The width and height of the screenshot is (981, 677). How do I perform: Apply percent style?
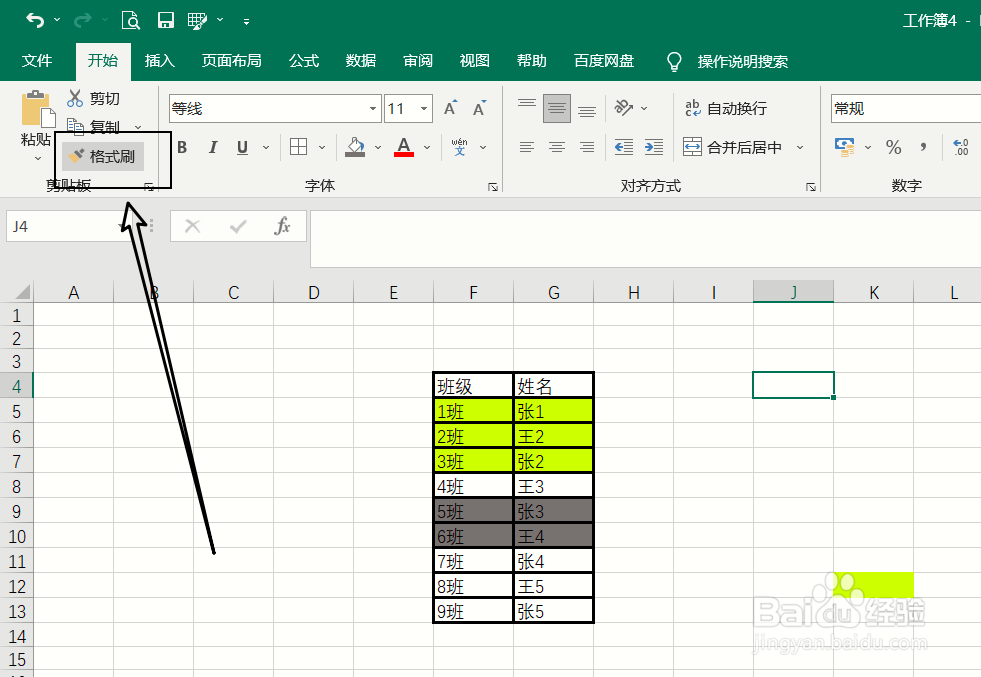coord(893,147)
